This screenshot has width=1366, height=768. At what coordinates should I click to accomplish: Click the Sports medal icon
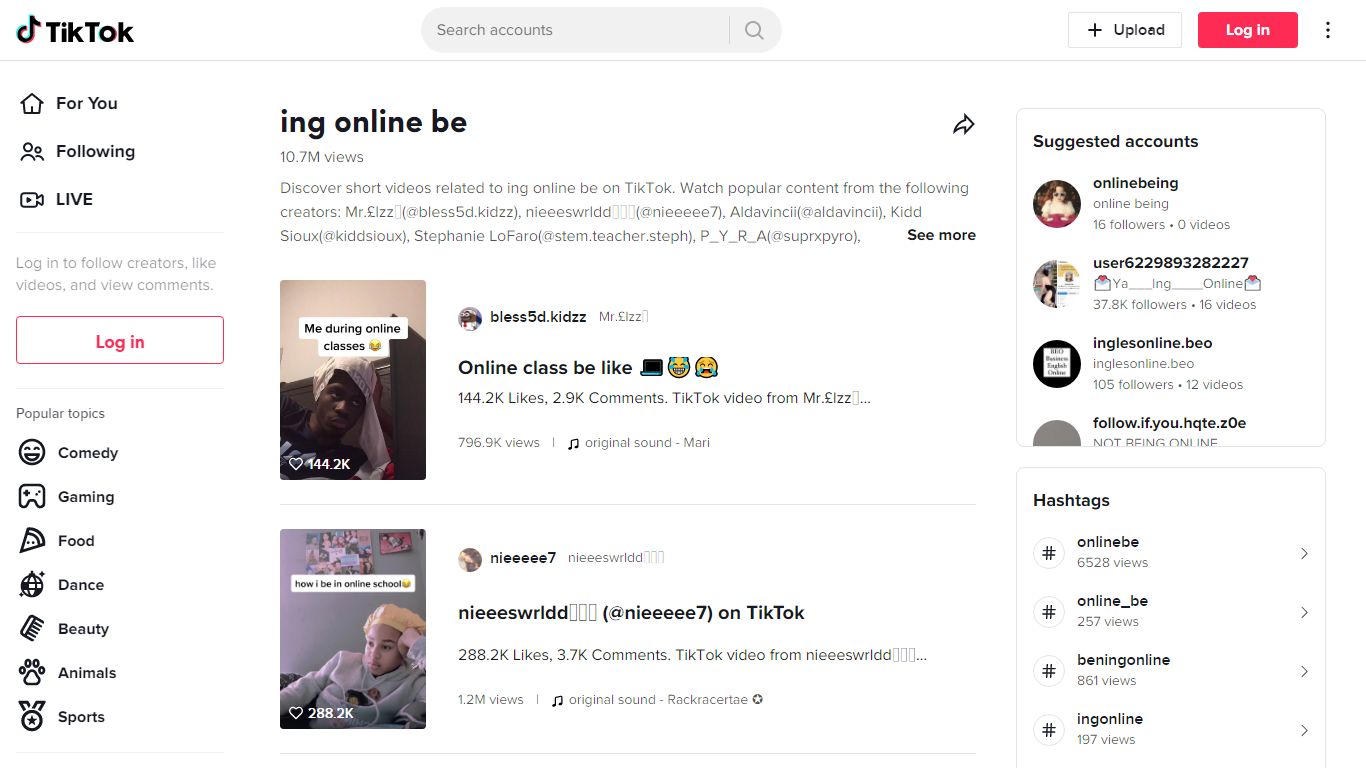click(x=32, y=716)
